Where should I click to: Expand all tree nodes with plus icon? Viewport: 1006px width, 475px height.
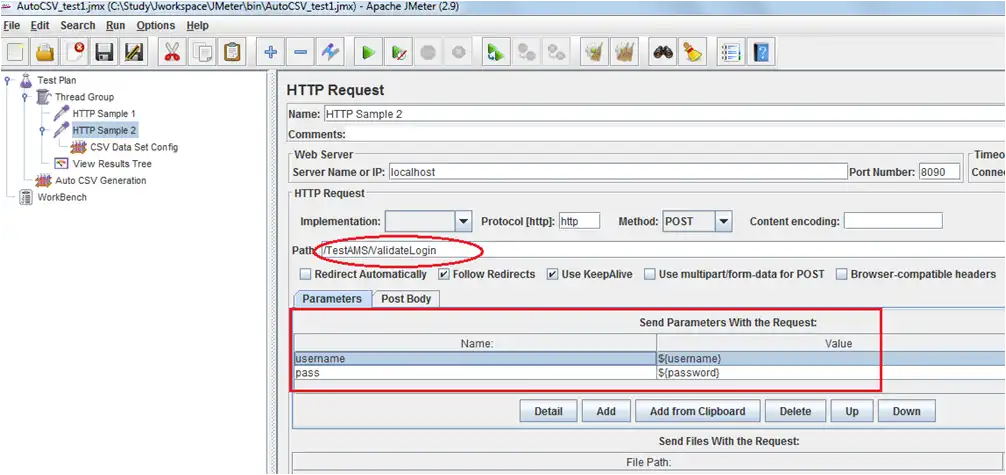click(x=270, y=52)
